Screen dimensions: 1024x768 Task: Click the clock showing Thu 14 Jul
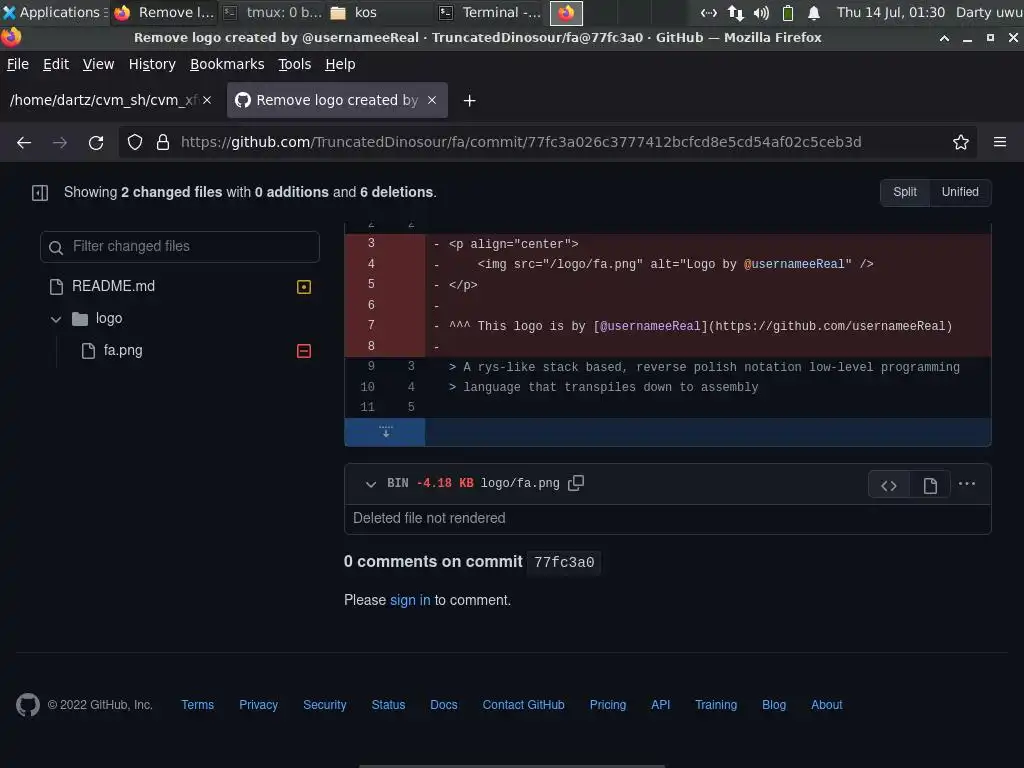coord(891,12)
